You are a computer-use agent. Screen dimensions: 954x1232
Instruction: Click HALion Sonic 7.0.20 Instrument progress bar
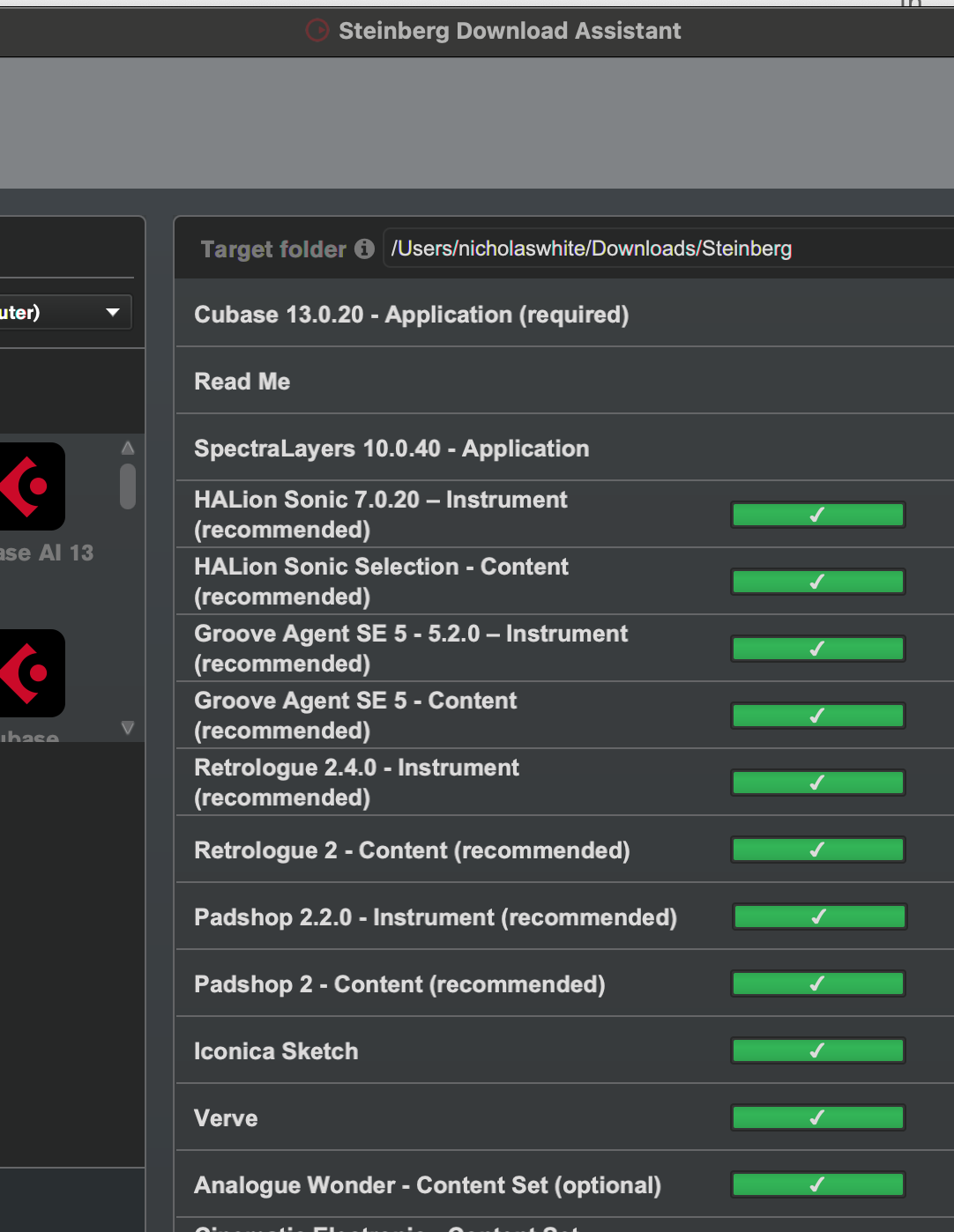[x=817, y=515]
